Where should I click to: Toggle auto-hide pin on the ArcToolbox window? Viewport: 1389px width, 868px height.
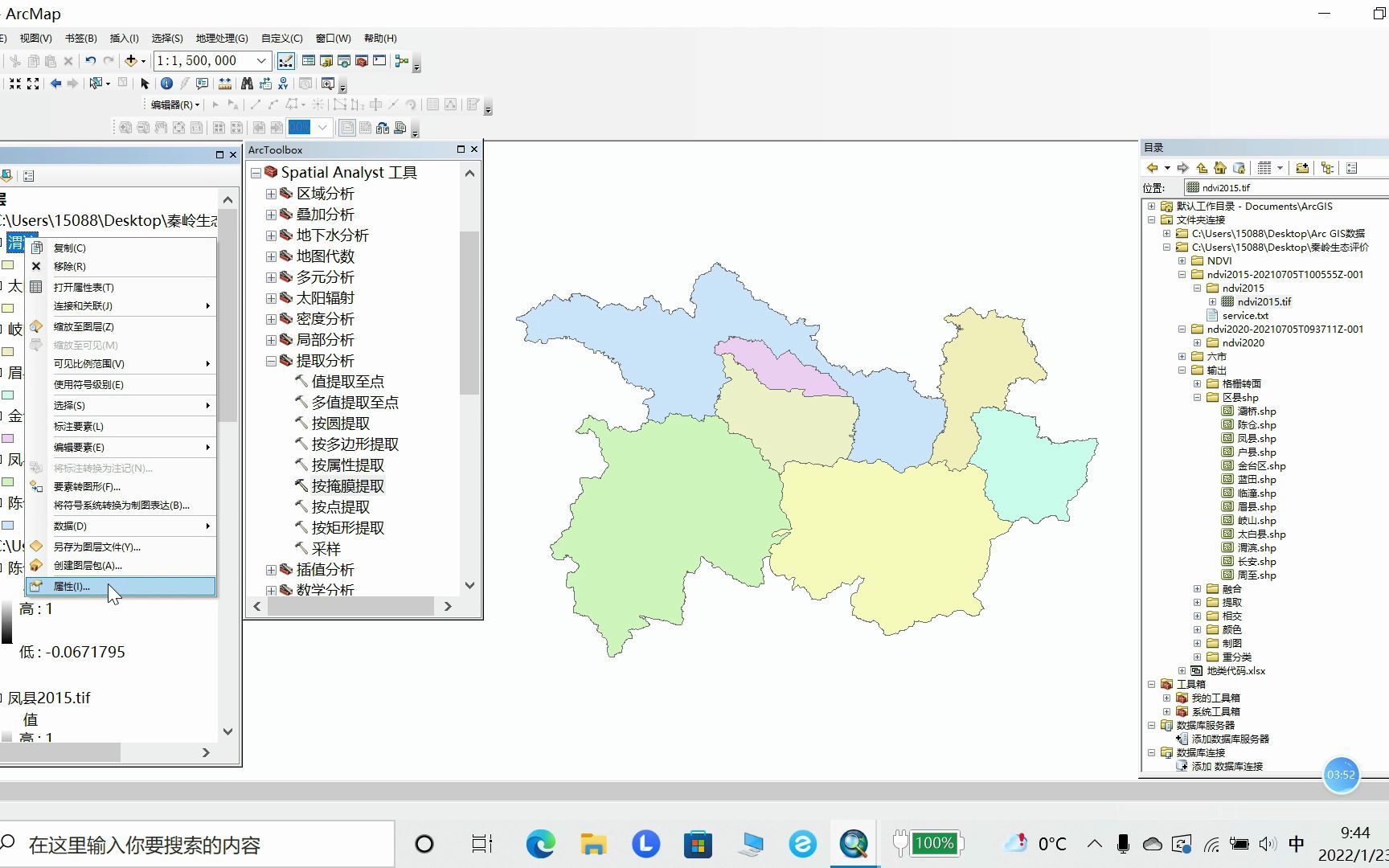461,149
